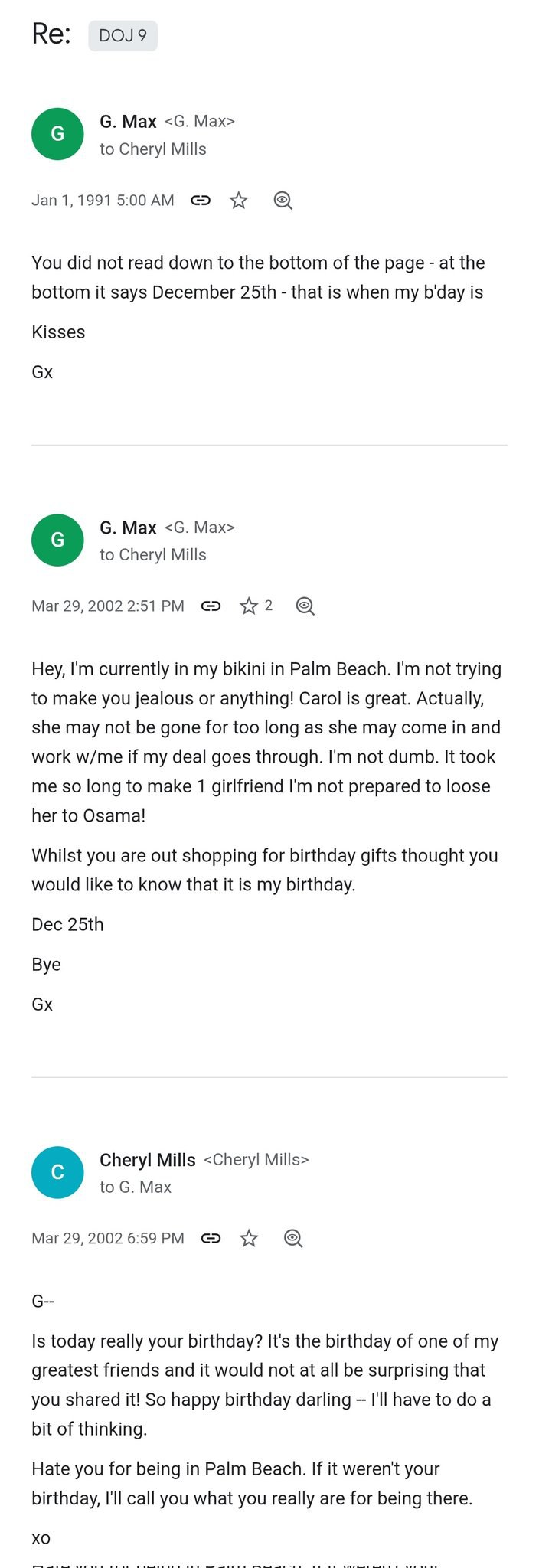This screenshot has width=539, height=1568.
Task: Click second green G. Max avatar
Action: [57, 540]
